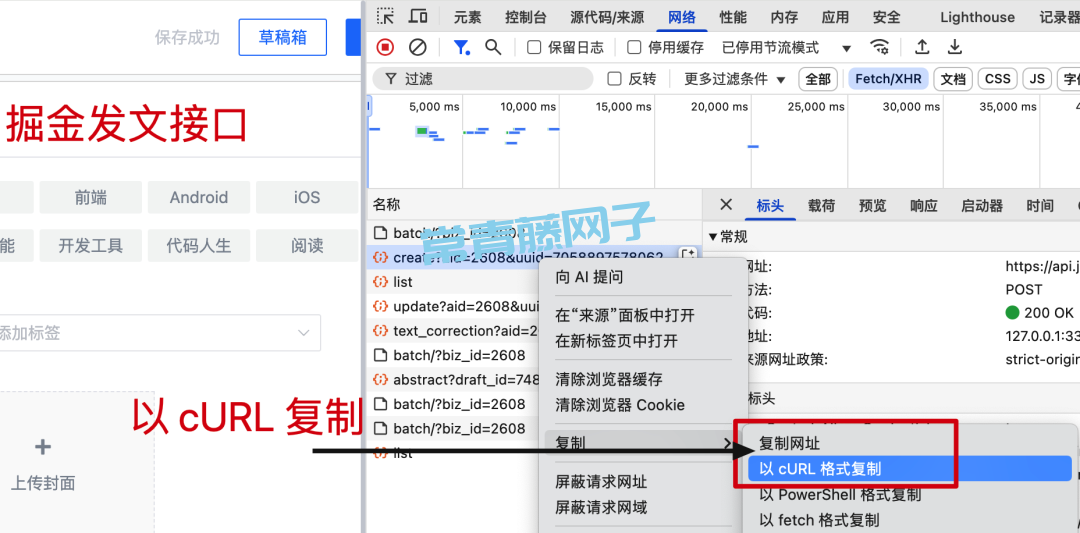Screen dimensions: 1080x533
Task: Choose 以 cURL 格式复制 from submenu
Action: [x=820, y=469]
